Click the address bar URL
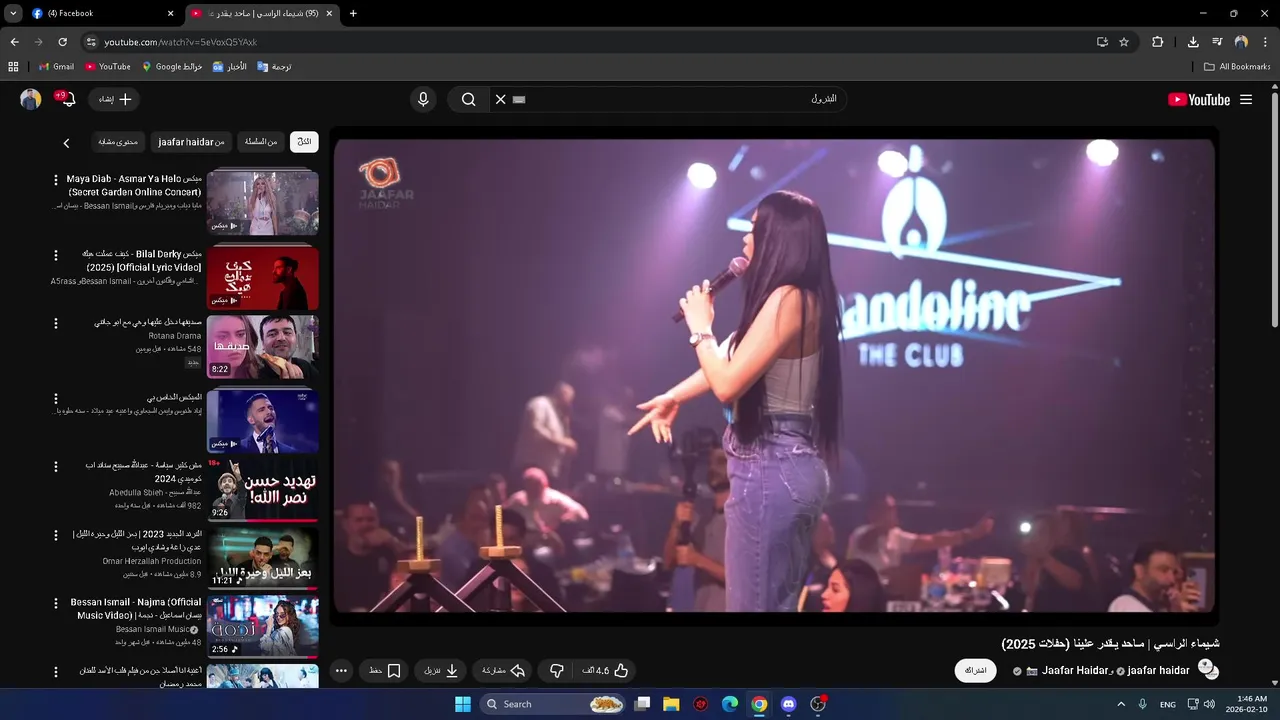 [x=180, y=42]
